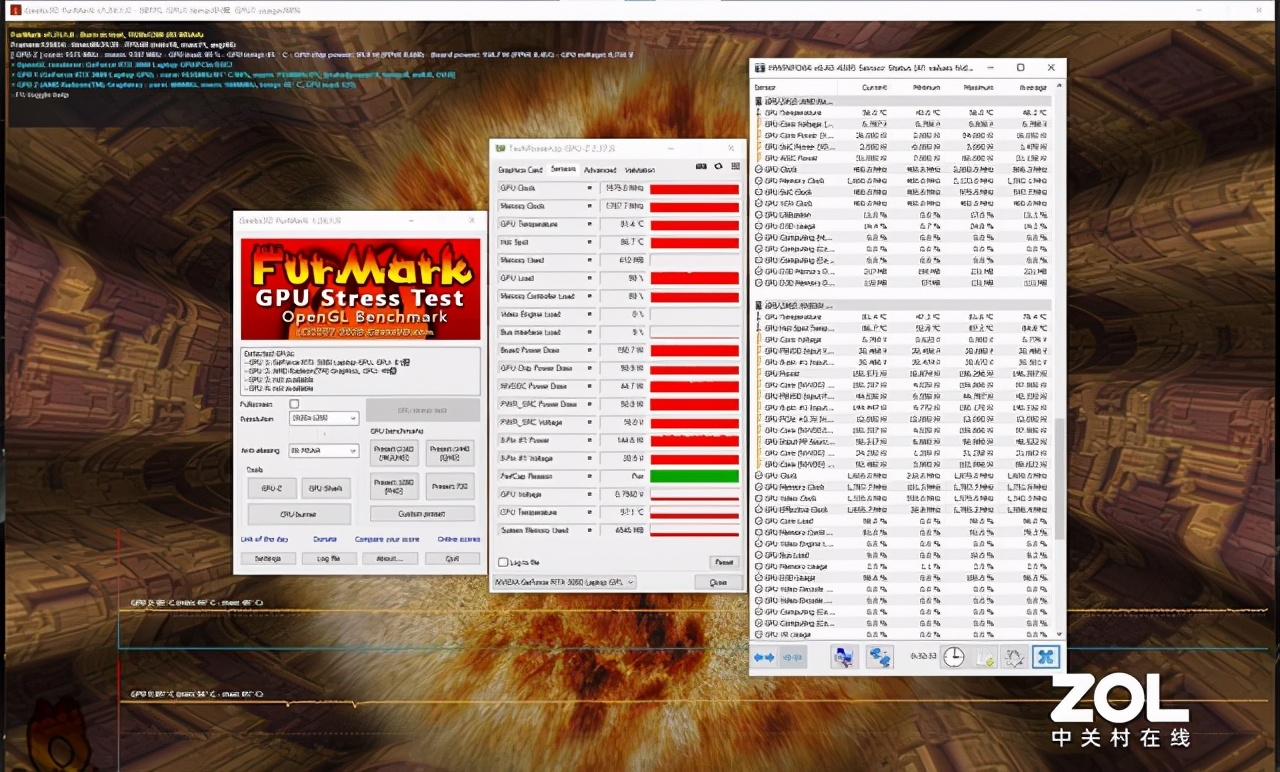
Task: Click the About button in FurMark
Action: 390,559
